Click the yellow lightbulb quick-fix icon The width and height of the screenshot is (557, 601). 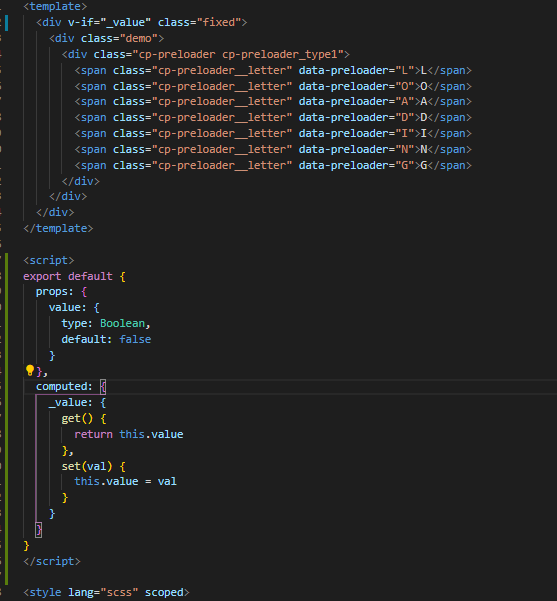pos(30,370)
